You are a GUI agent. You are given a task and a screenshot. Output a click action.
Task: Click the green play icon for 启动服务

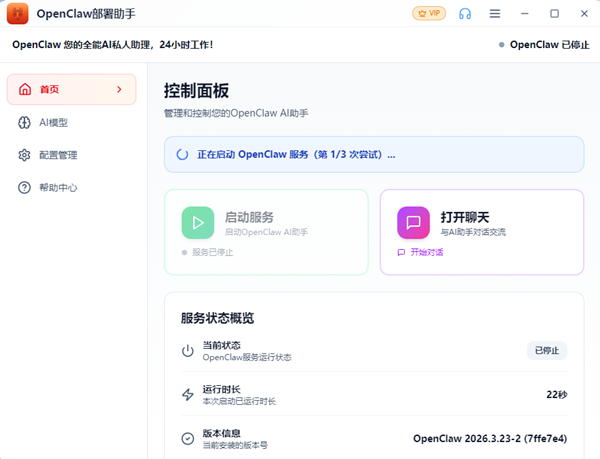click(x=198, y=223)
